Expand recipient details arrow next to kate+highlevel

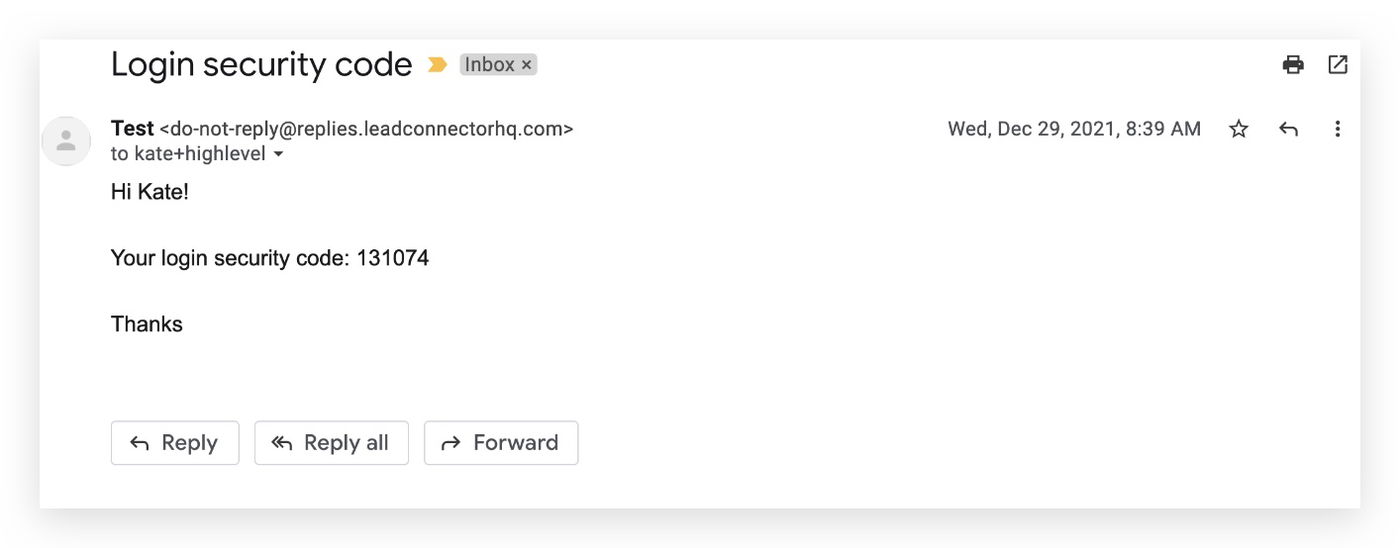(x=278, y=155)
